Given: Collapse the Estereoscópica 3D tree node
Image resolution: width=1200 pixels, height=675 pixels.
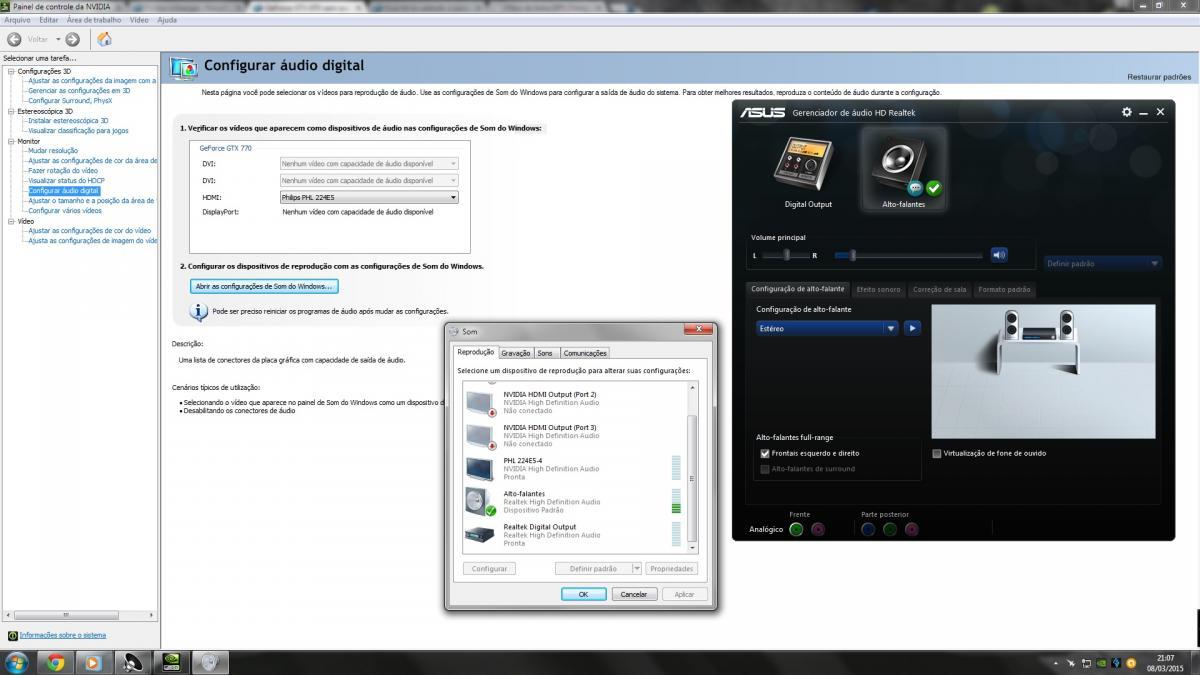Looking at the screenshot, I should point(11,111).
